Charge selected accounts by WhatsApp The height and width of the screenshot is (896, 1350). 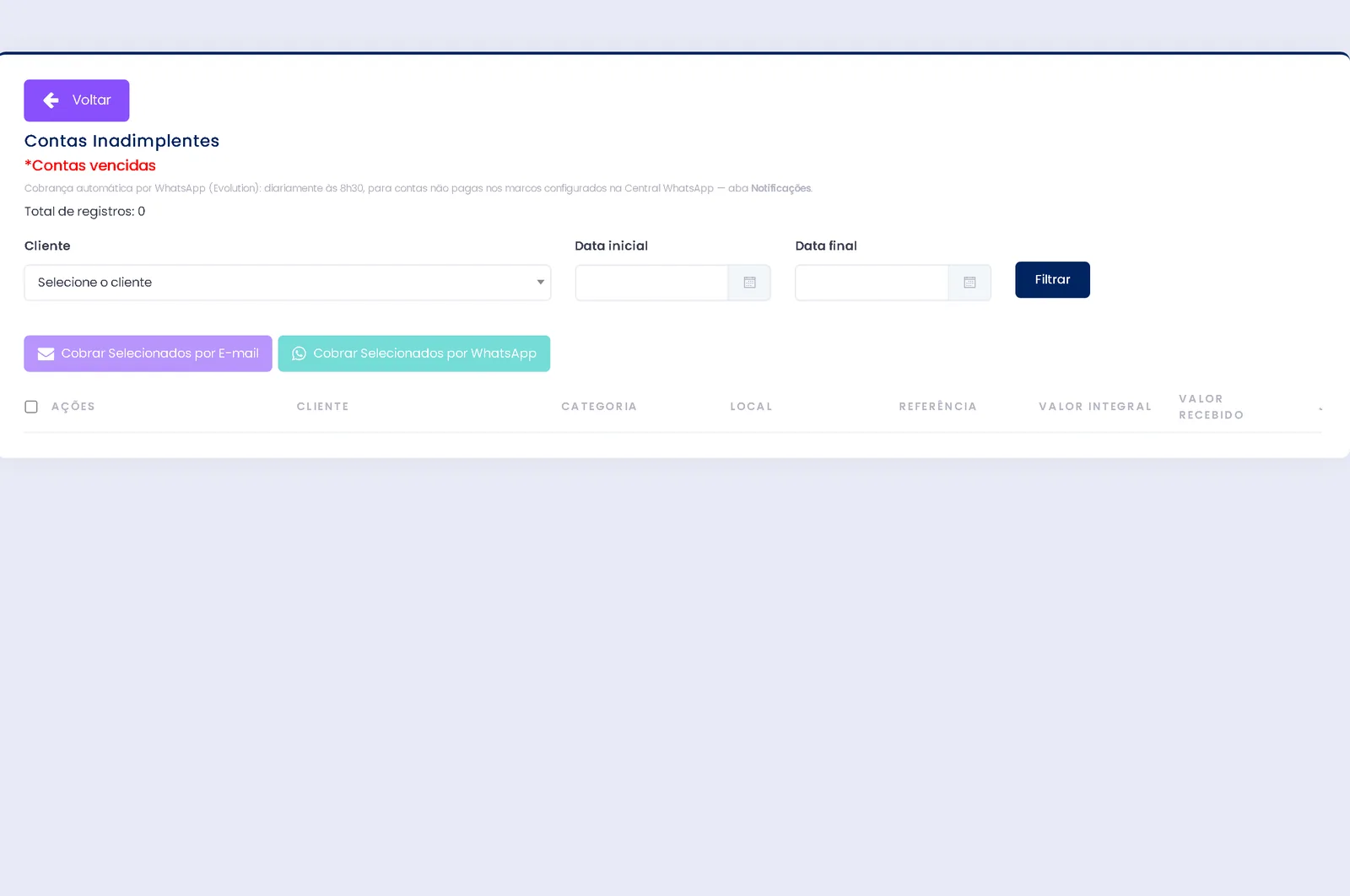(x=414, y=354)
